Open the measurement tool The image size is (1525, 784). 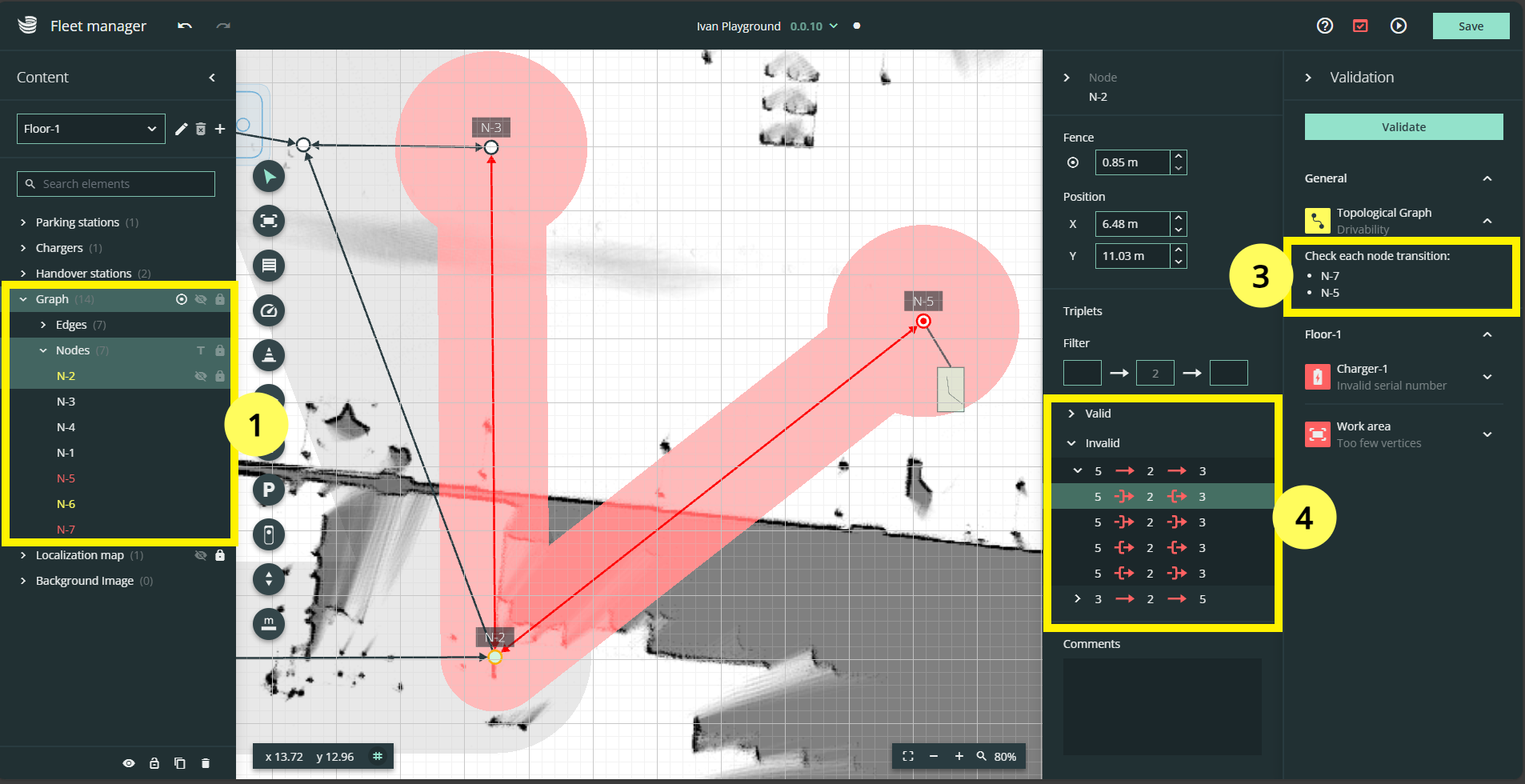(x=269, y=624)
